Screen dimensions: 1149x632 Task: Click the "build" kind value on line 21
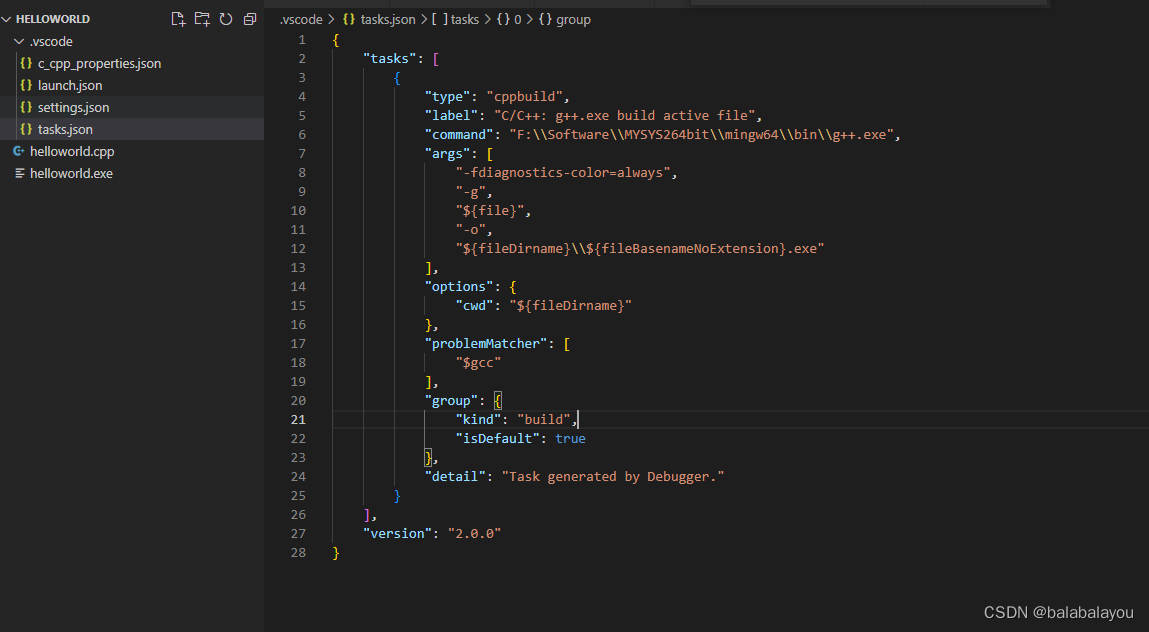[543, 419]
